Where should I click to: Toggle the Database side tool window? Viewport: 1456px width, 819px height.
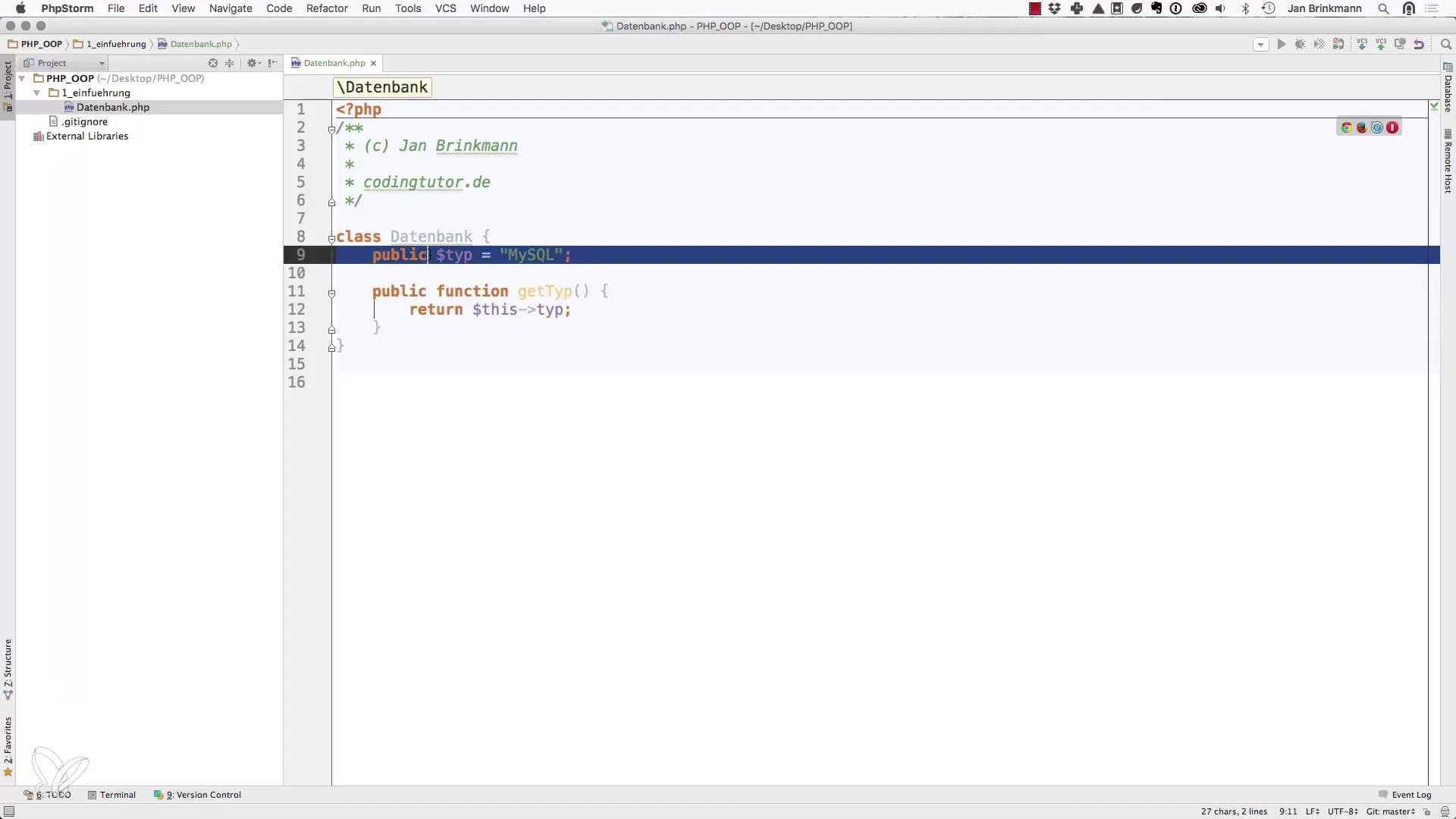pos(1448,87)
